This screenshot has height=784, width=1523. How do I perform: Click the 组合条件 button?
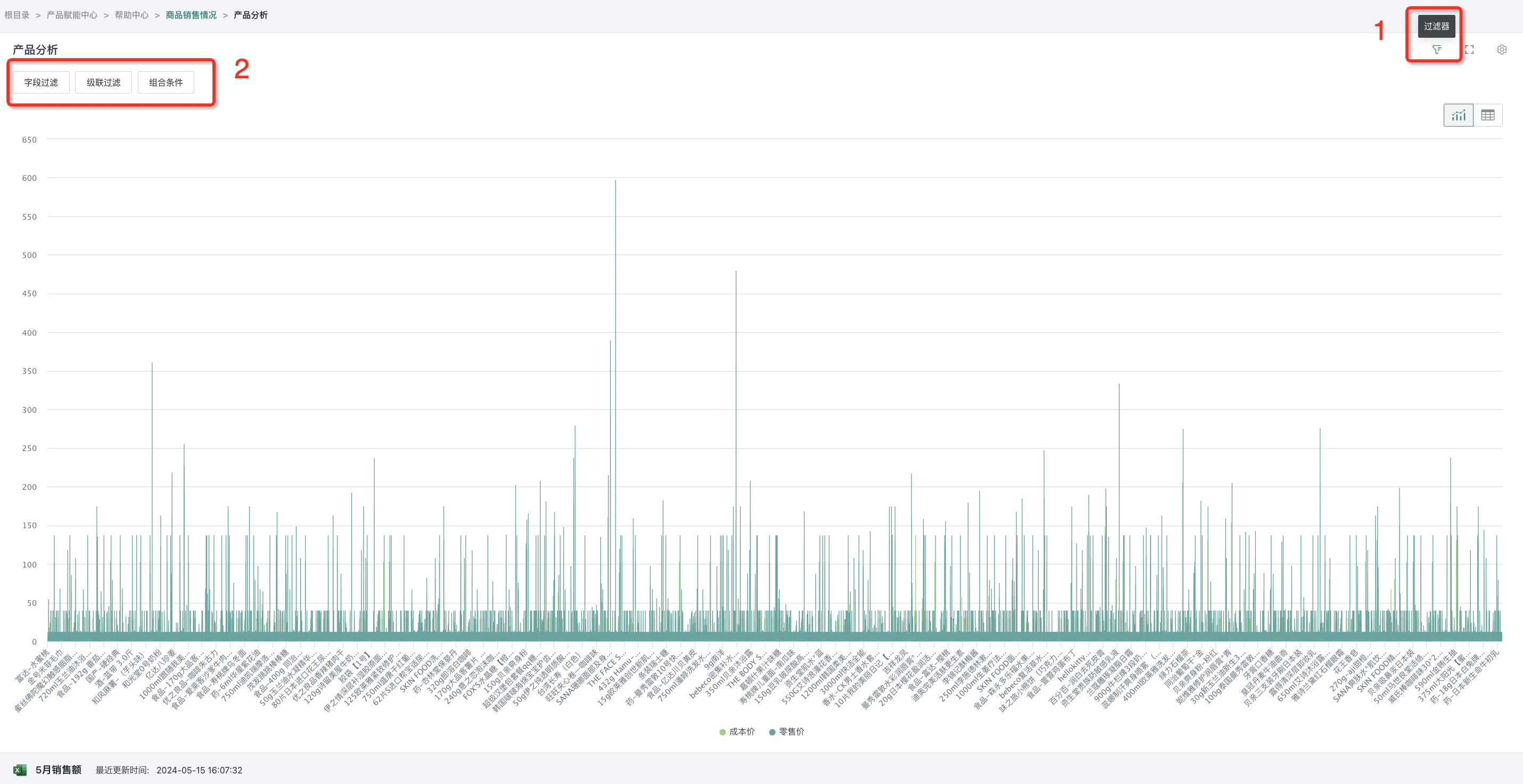click(x=165, y=83)
